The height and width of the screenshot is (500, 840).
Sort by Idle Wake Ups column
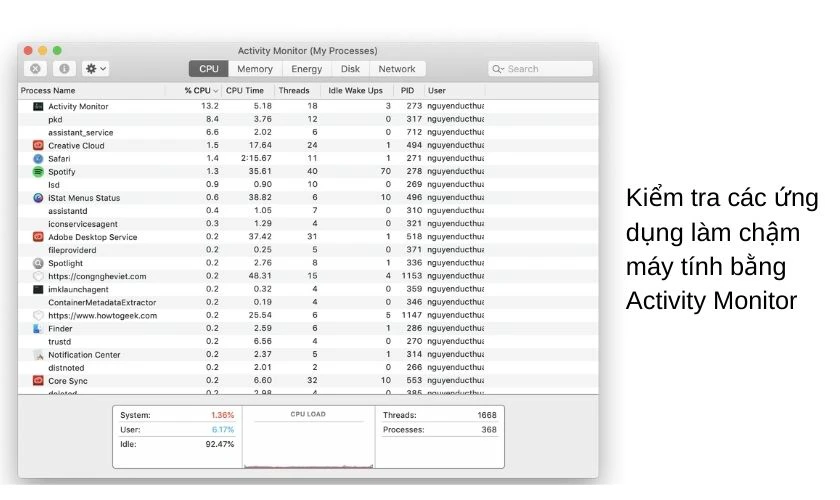[x=357, y=91]
